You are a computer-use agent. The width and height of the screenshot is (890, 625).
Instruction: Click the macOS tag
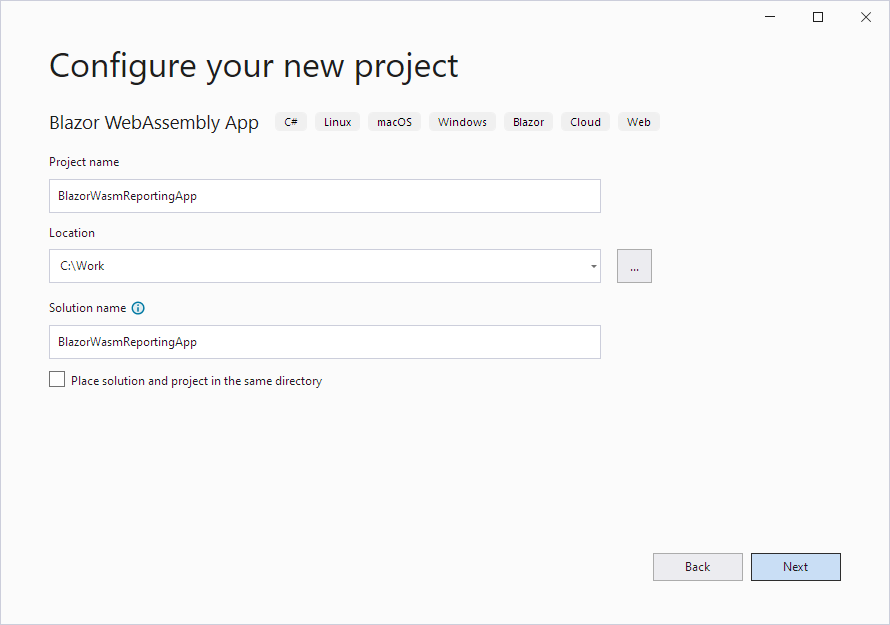394,122
